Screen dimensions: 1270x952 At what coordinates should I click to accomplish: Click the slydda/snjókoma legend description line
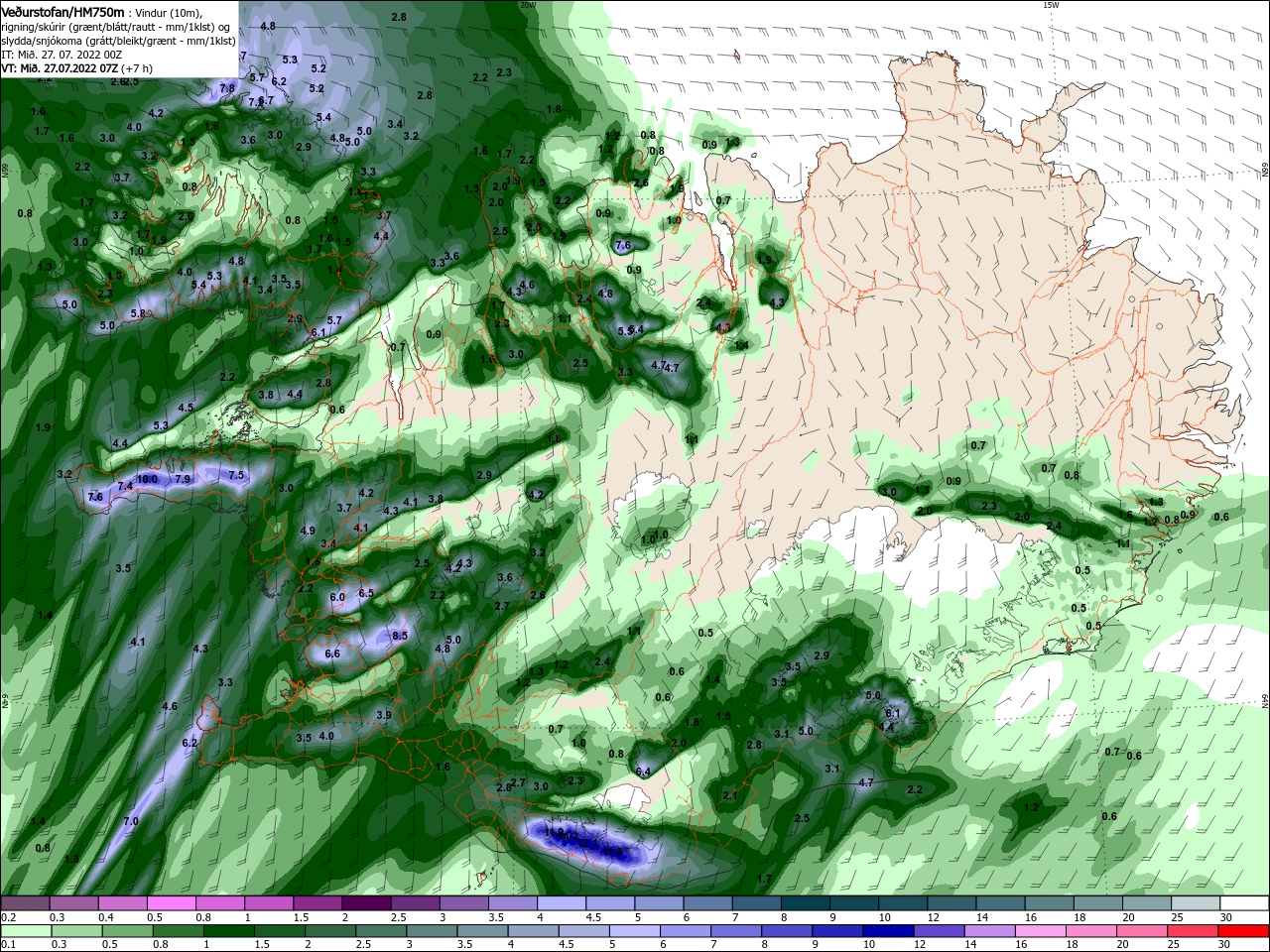(x=117, y=40)
